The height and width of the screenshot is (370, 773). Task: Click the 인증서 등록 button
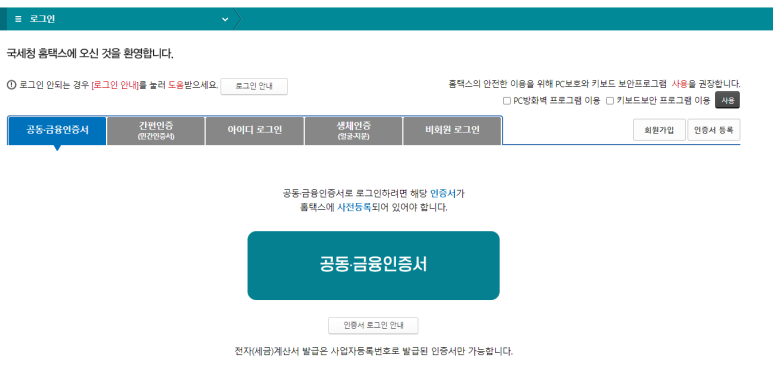coord(714,130)
